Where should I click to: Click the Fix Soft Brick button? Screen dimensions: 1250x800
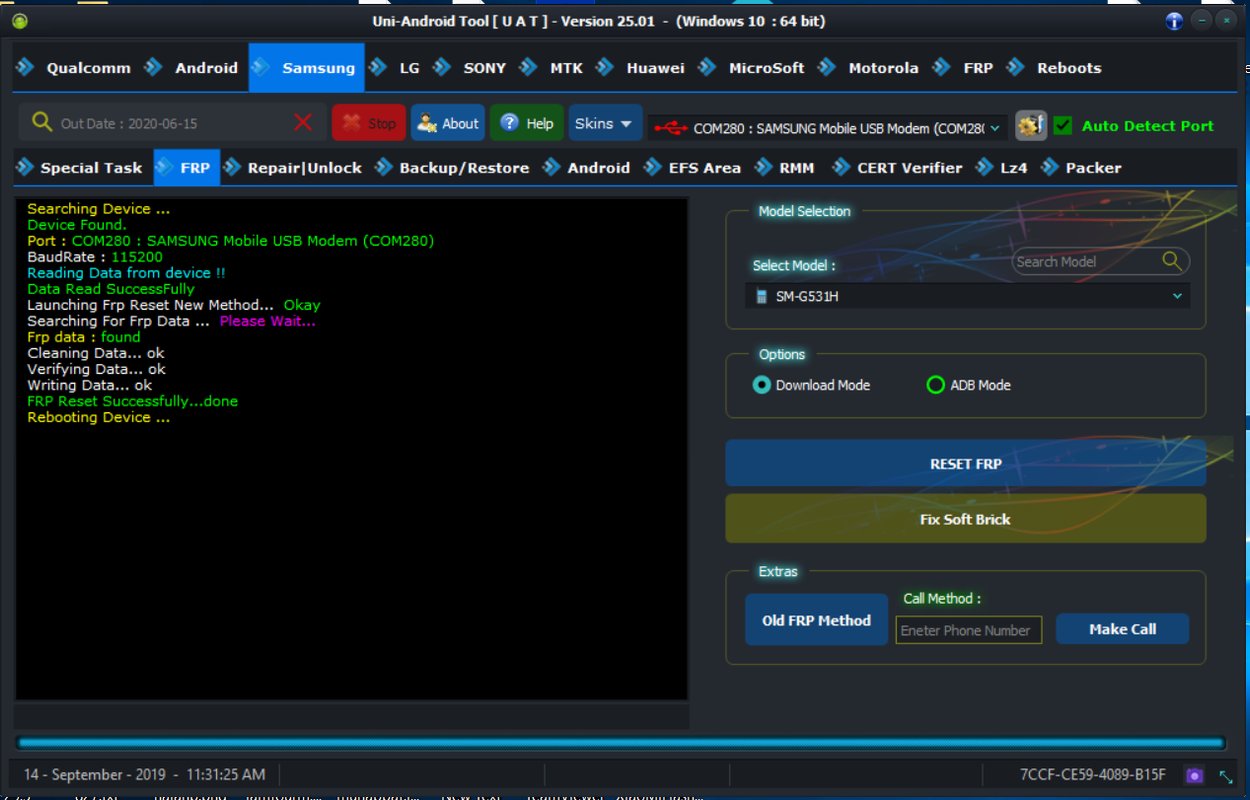pyautogui.click(x=966, y=519)
